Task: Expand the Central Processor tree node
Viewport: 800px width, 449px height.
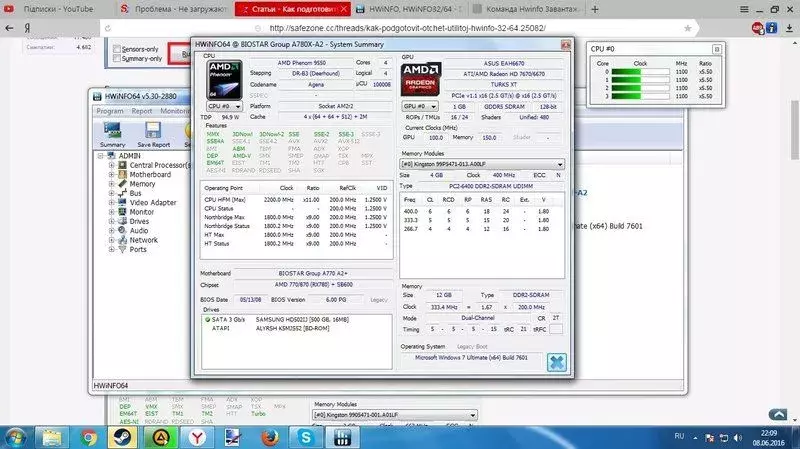Action: point(111,165)
